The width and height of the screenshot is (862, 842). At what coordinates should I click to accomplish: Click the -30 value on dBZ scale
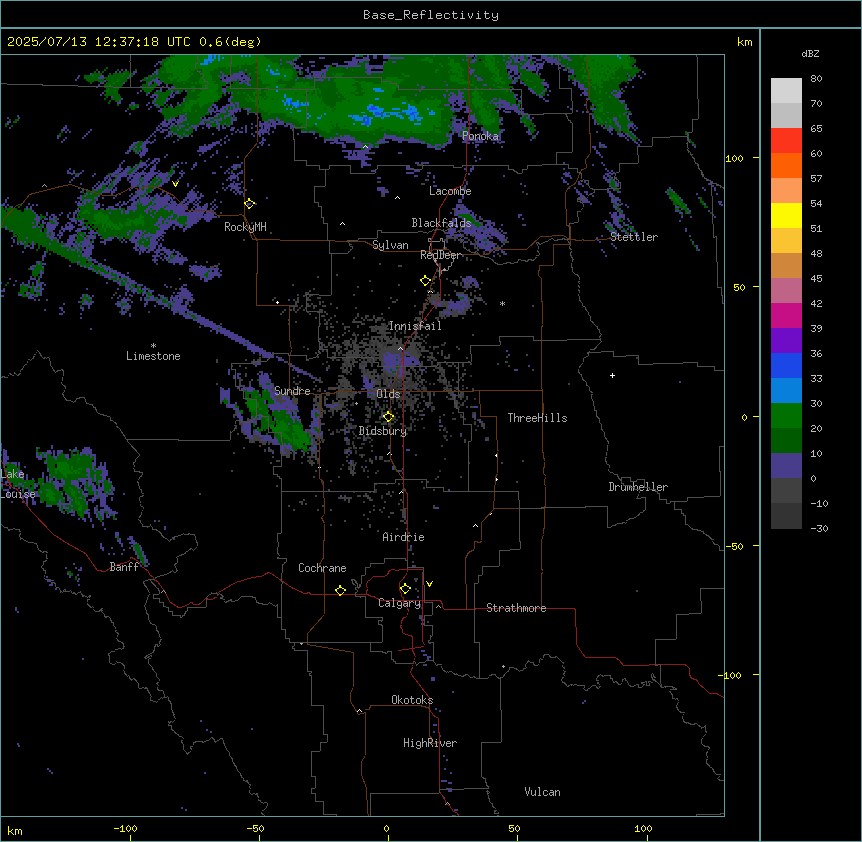tap(819, 528)
